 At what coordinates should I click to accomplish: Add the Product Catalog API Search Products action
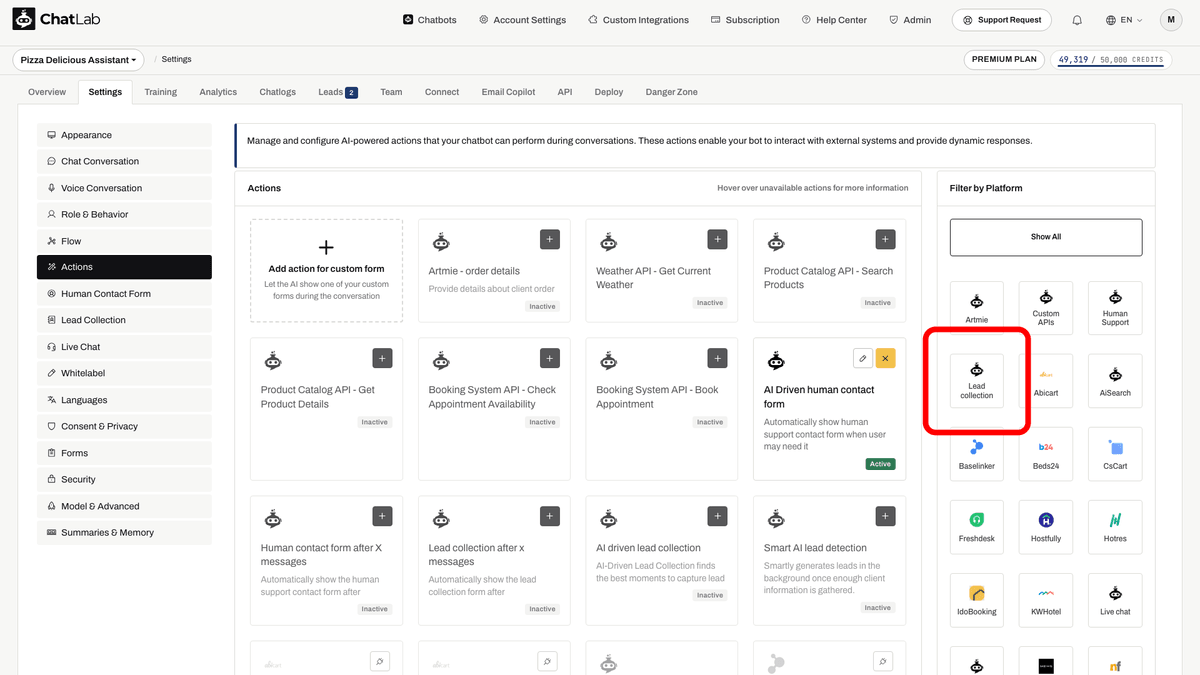click(885, 239)
